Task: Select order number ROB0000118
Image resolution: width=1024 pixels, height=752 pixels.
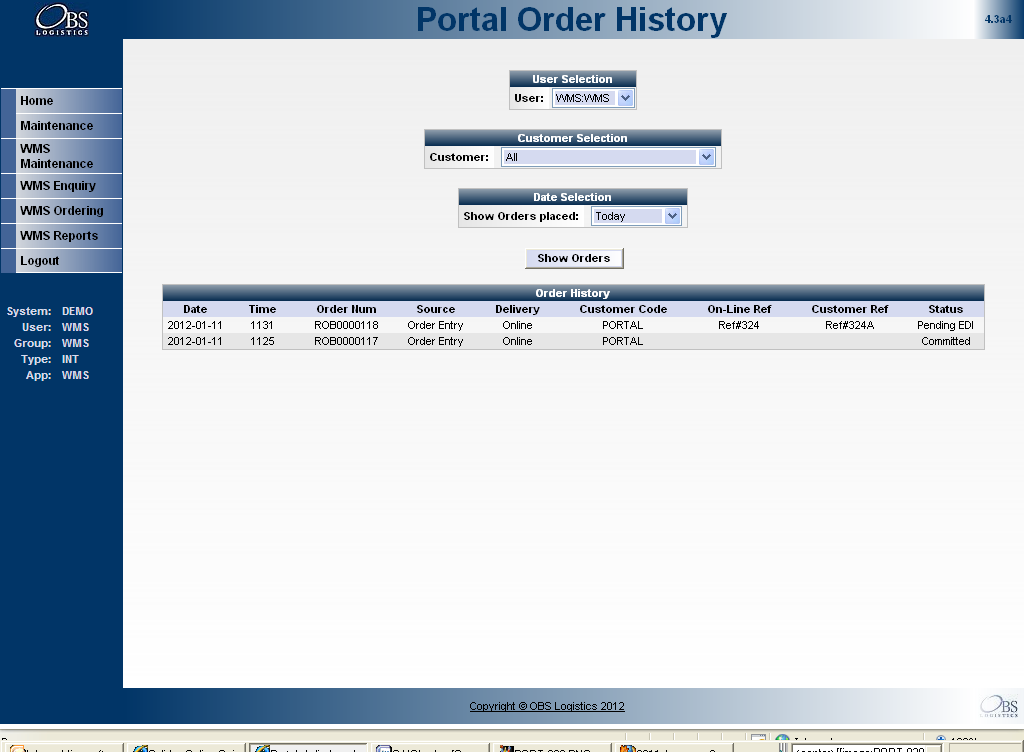Action: [x=346, y=325]
